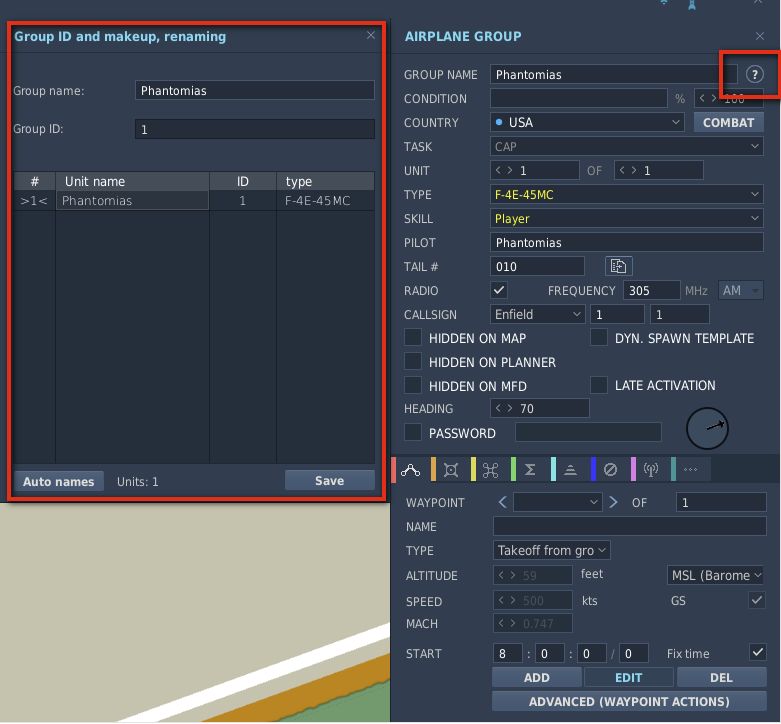Enable LATE ACTIVATION checkbox
The image size is (781, 724).
(x=599, y=385)
